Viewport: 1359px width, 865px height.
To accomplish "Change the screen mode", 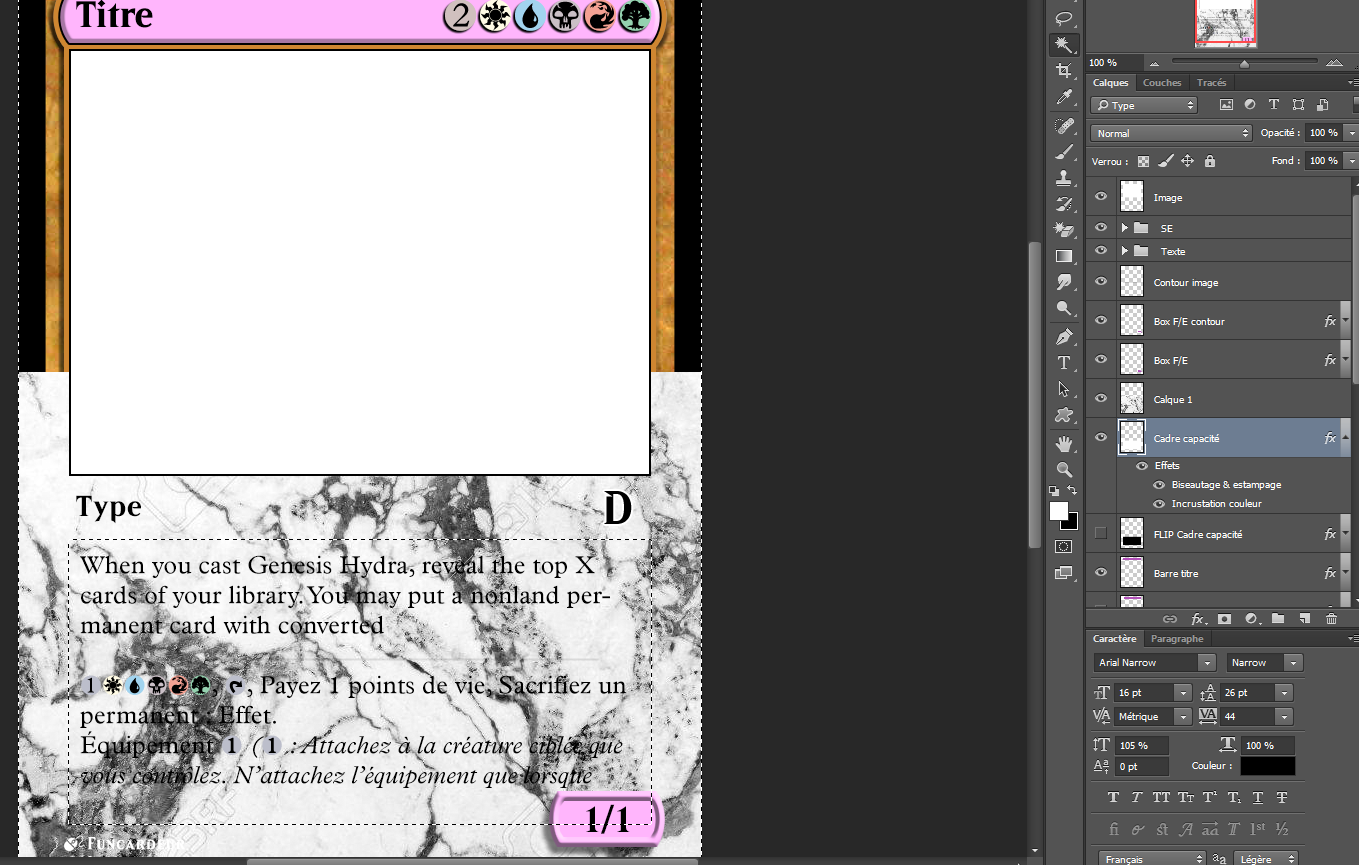I will [1064, 573].
